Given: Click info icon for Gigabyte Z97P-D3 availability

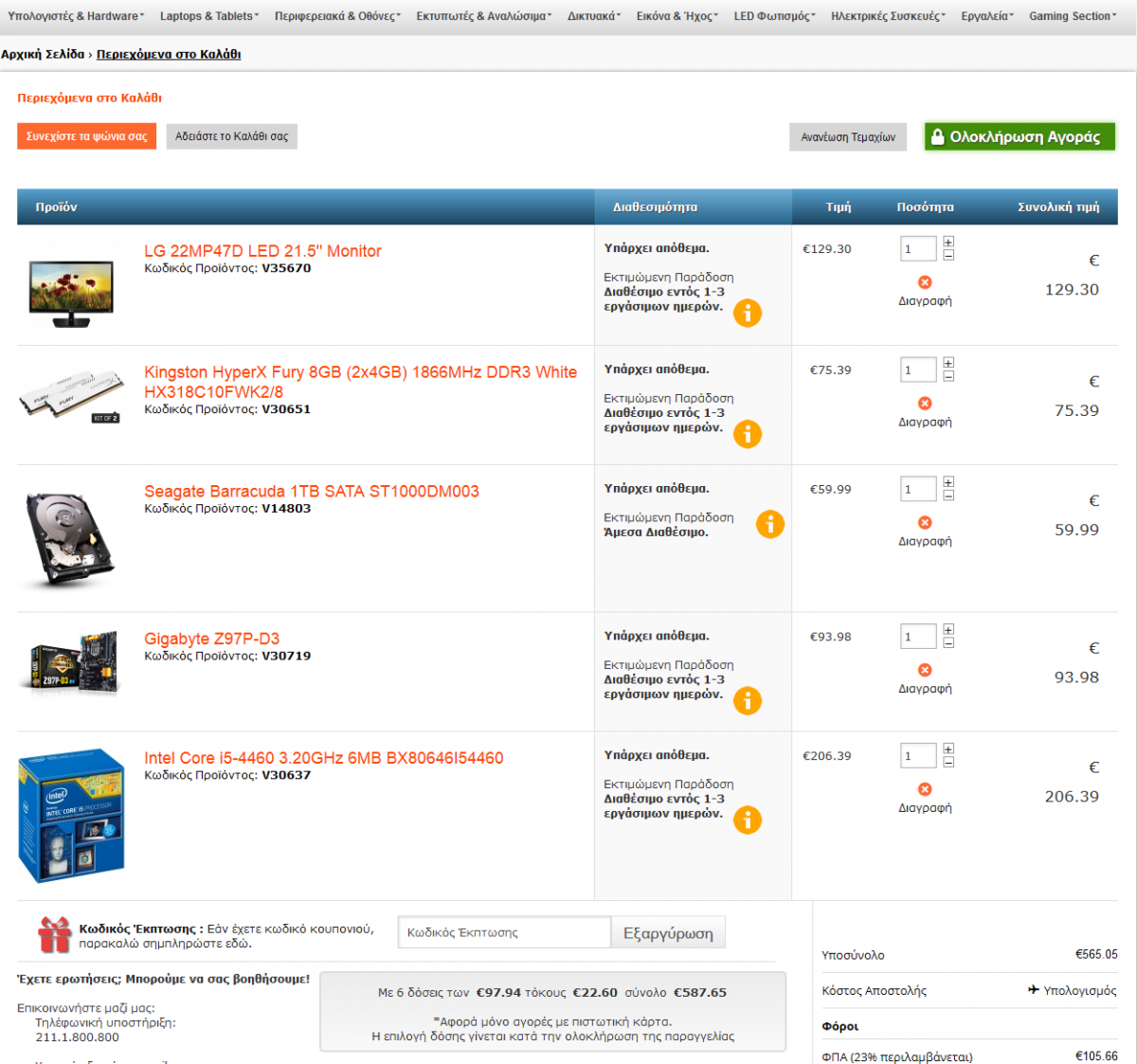Looking at the screenshot, I should [748, 700].
